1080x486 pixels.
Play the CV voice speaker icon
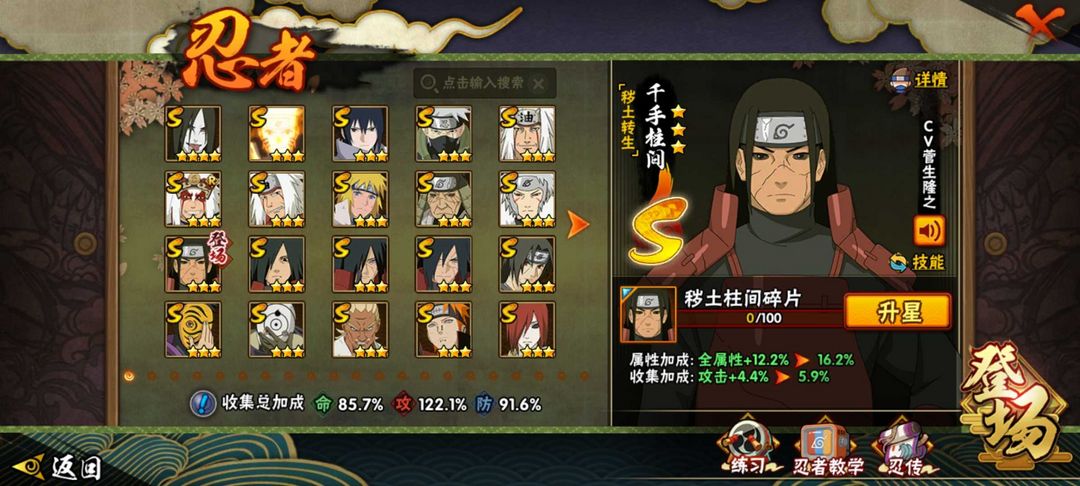pyautogui.click(x=929, y=231)
